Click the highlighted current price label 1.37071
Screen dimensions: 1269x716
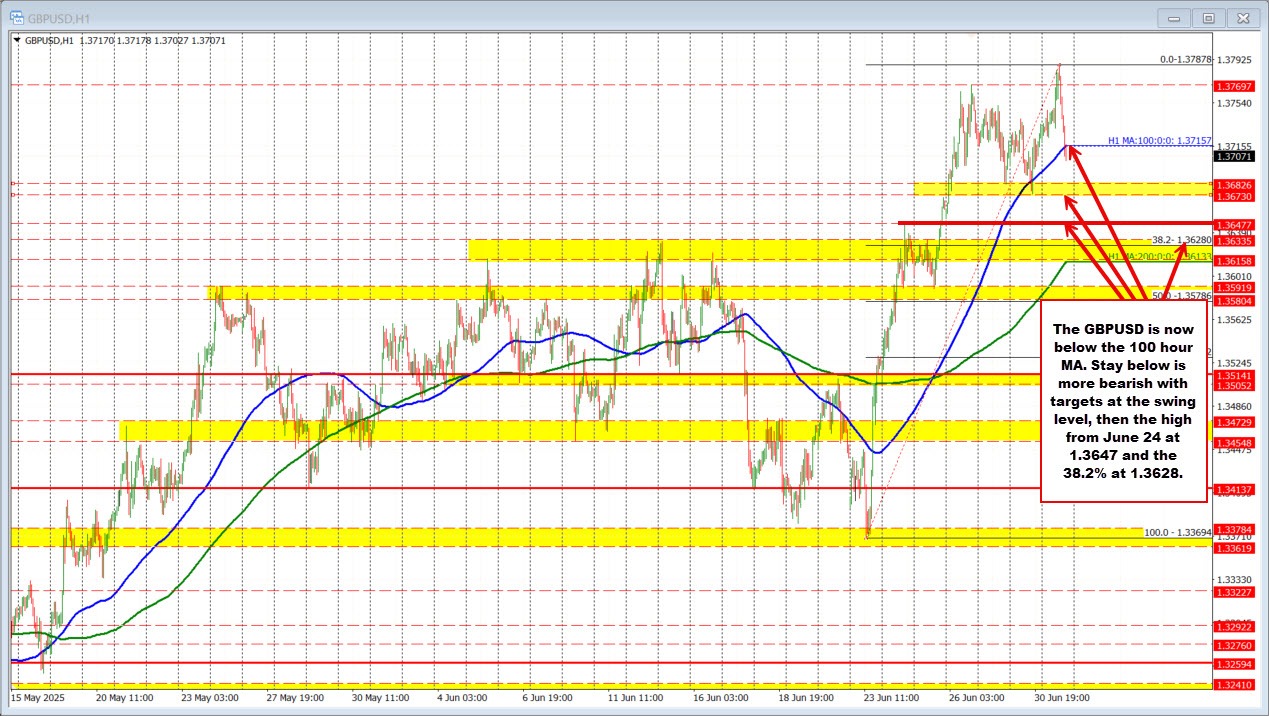click(1233, 156)
